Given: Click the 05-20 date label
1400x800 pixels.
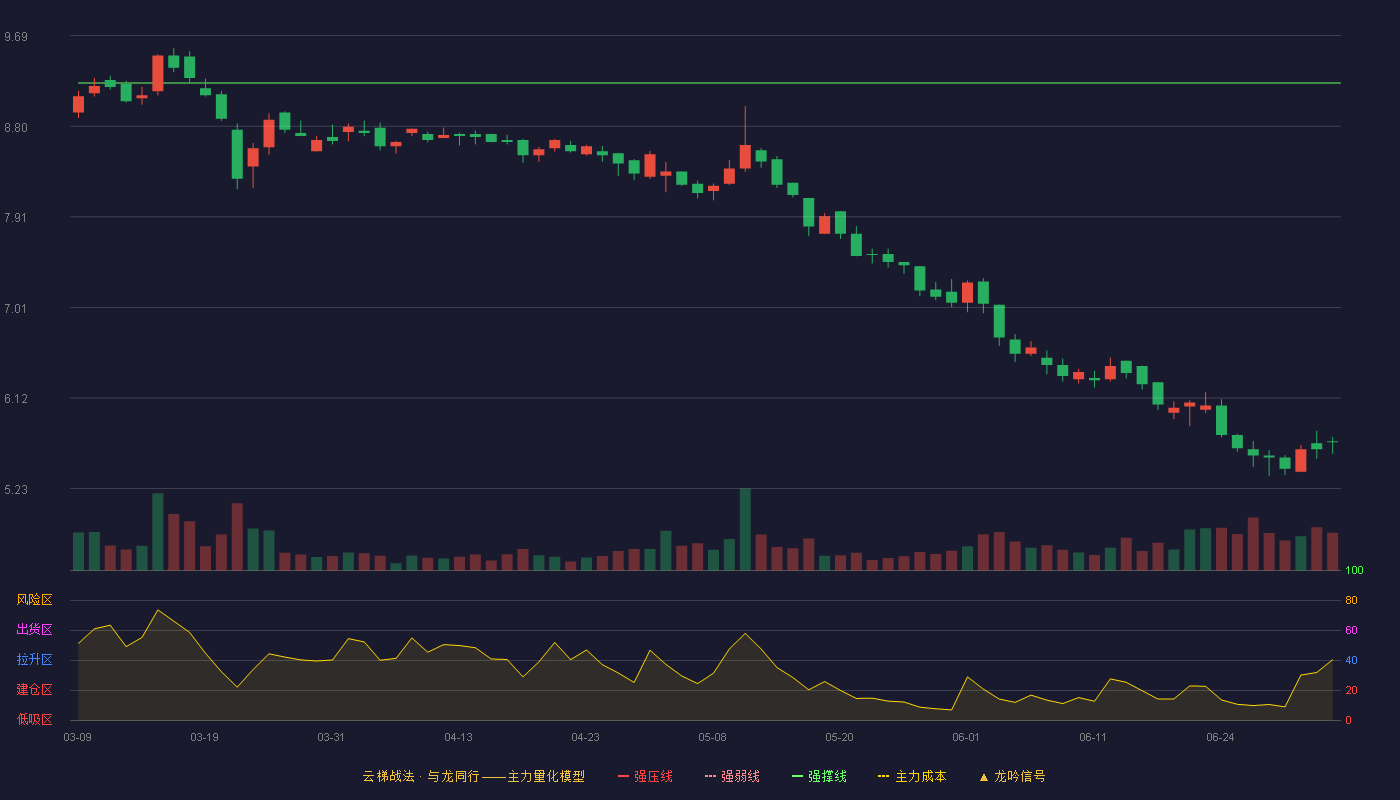Looking at the screenshot, I should [839, 737].
